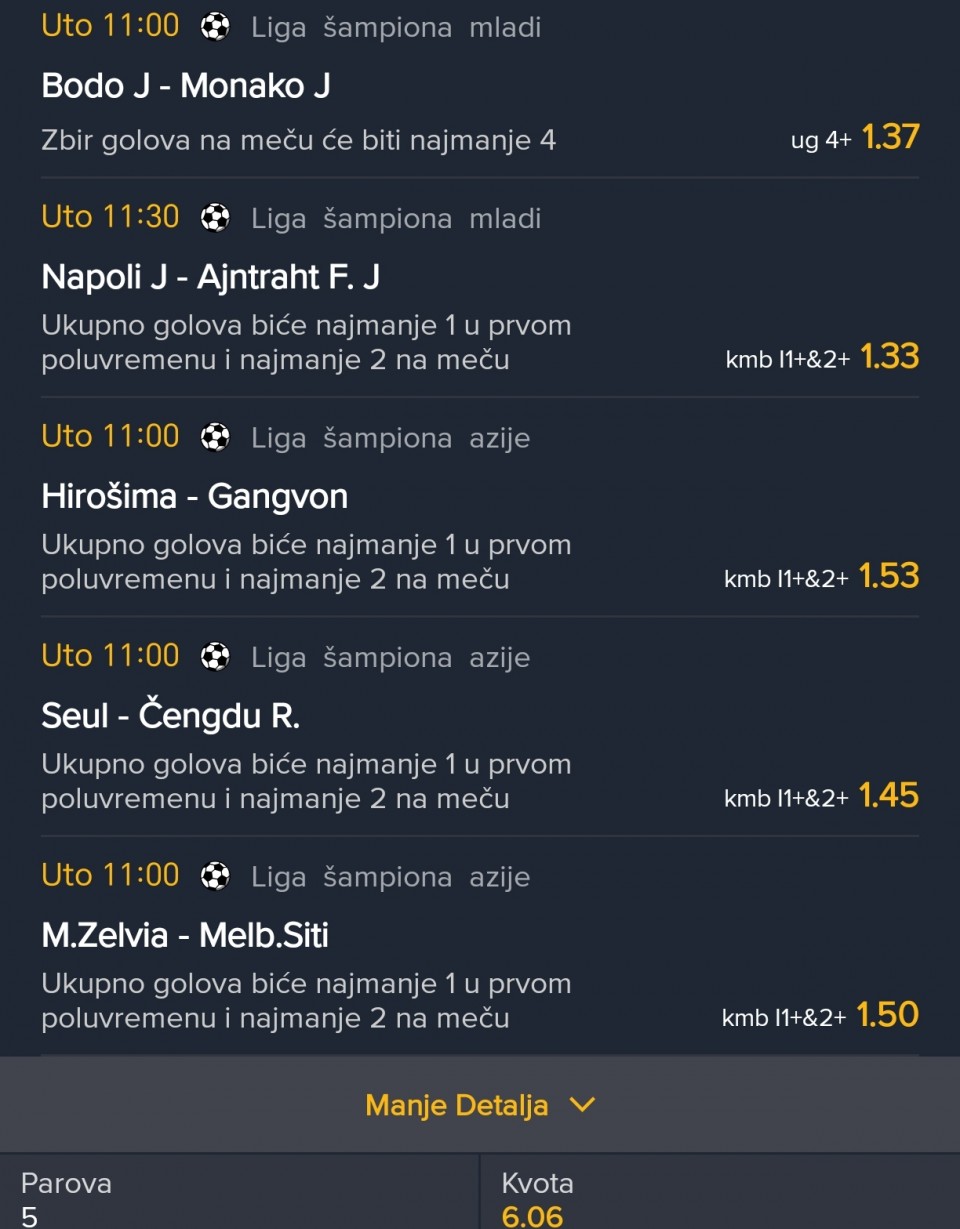This screenshot has height=1229, width=960.
Task: Click the Manje Detalja label
Action: (456, 1105)
